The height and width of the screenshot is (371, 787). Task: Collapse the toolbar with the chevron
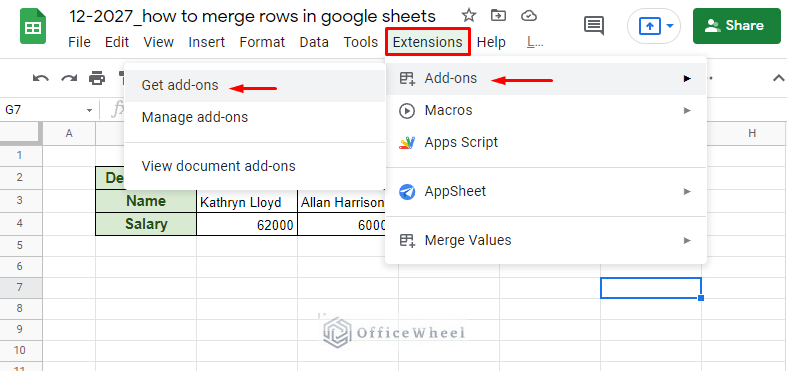778,78
